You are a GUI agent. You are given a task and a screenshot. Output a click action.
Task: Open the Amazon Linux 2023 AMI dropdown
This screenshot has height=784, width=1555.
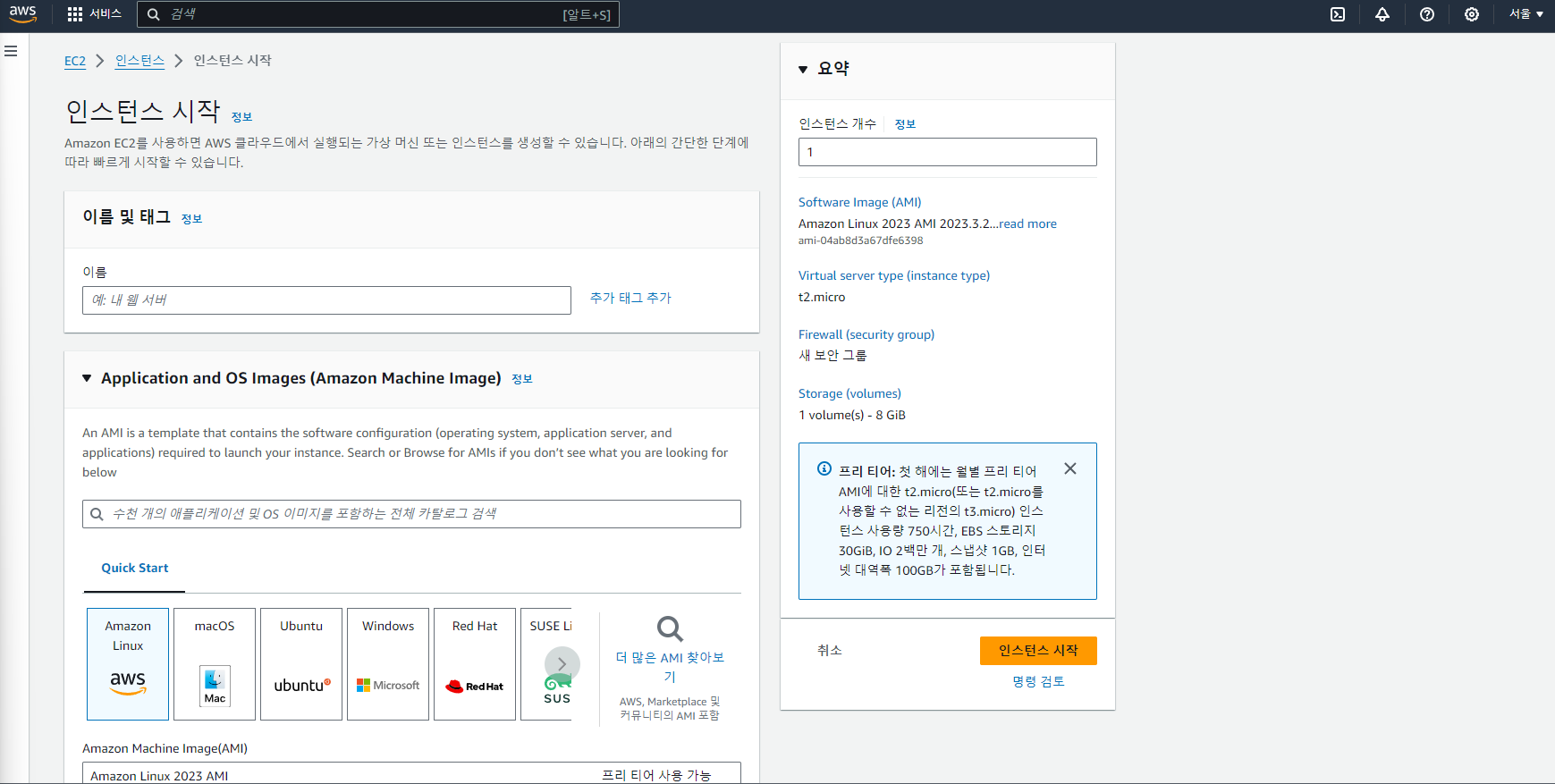[411, 773]
